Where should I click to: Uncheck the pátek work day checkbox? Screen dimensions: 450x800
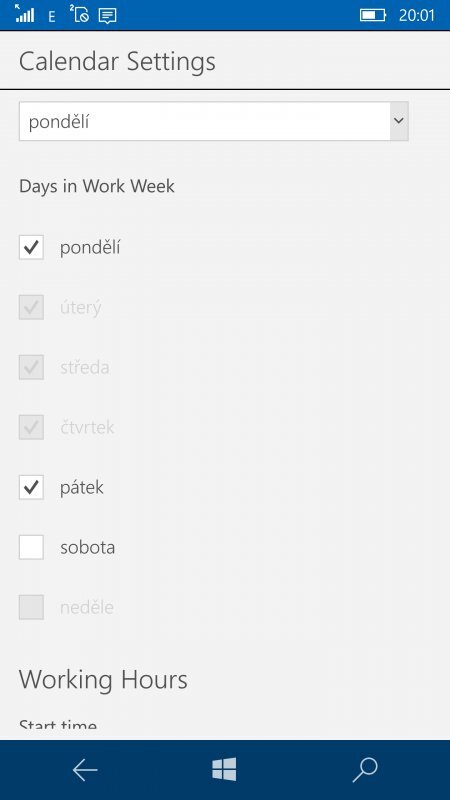point(31,487)
